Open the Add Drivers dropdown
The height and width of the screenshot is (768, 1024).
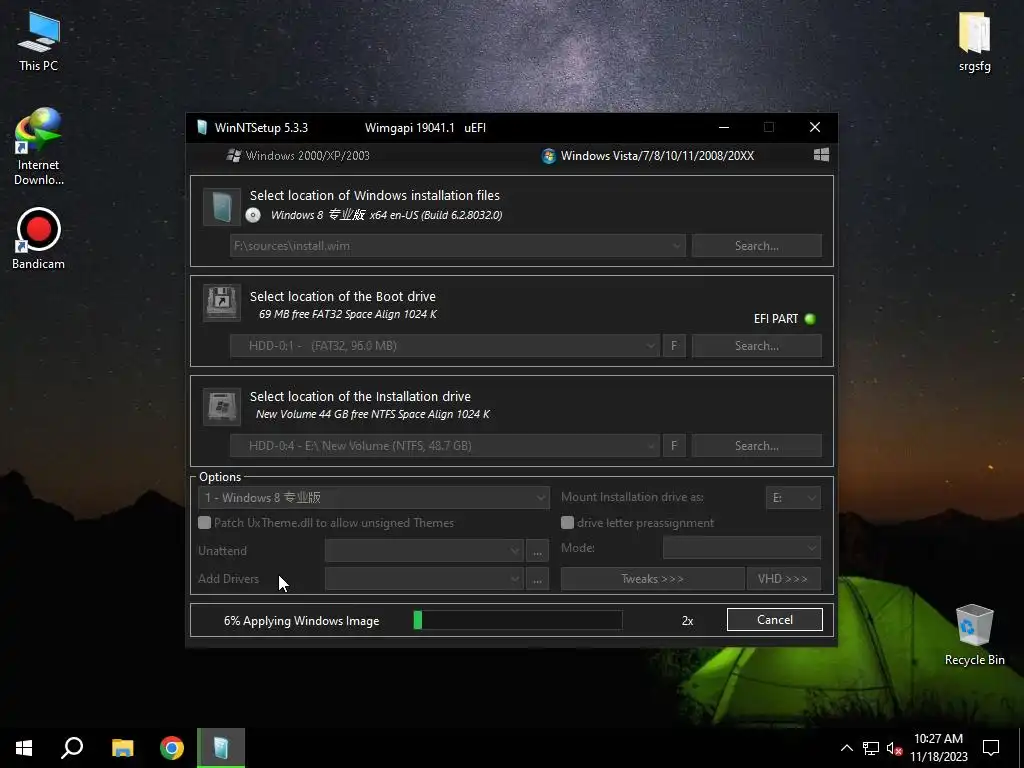pyautogui.click(x=424, y=579)
